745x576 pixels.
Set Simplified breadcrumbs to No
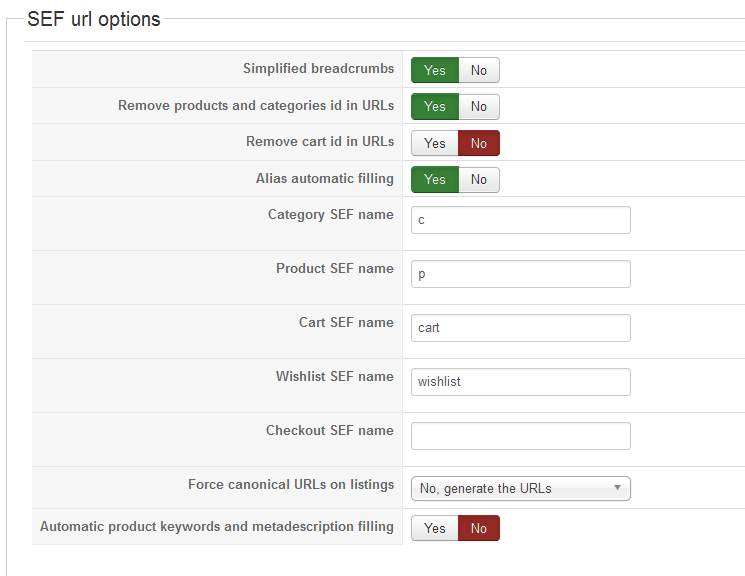(x=479, y=70)
